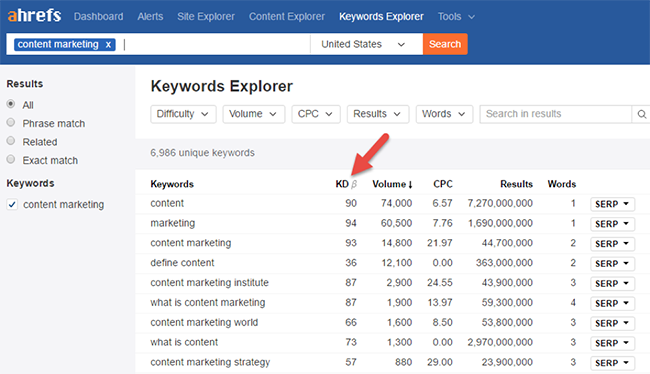Open SERP dropdown for 'content marketing institute'
The image size is (650, 374).
tap(612, 284)
